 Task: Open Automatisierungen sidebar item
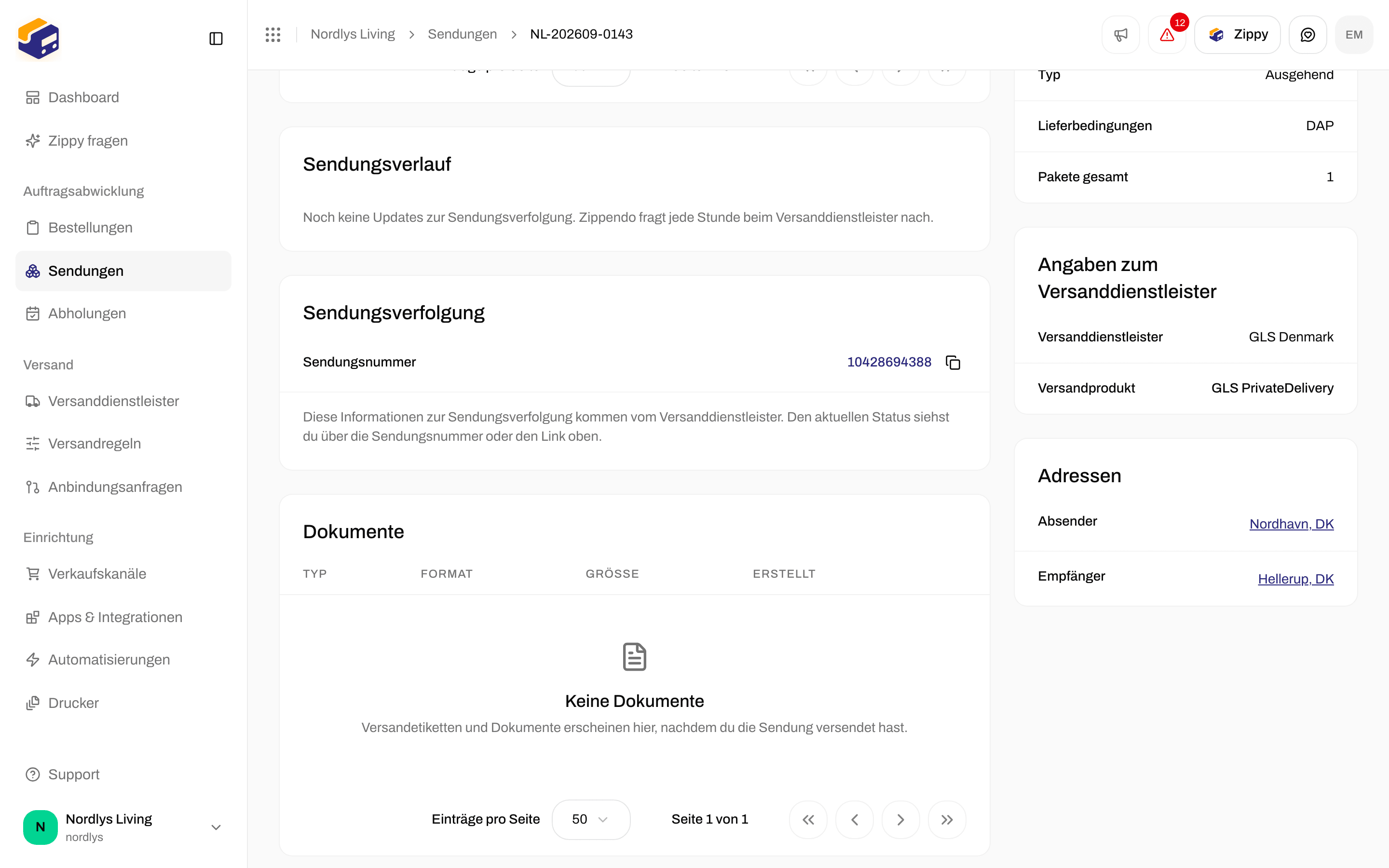point(123,660)
